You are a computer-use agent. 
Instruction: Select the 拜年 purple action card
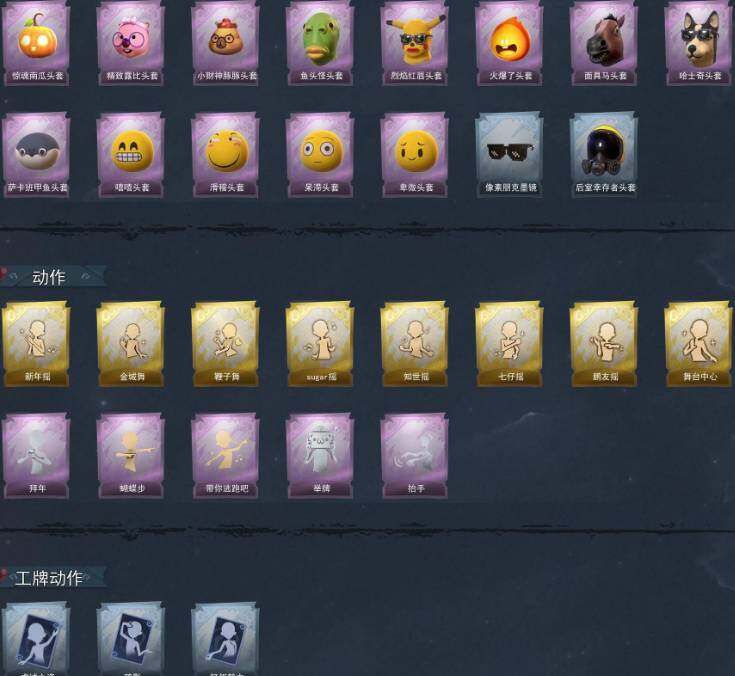[x=37, y=456]
